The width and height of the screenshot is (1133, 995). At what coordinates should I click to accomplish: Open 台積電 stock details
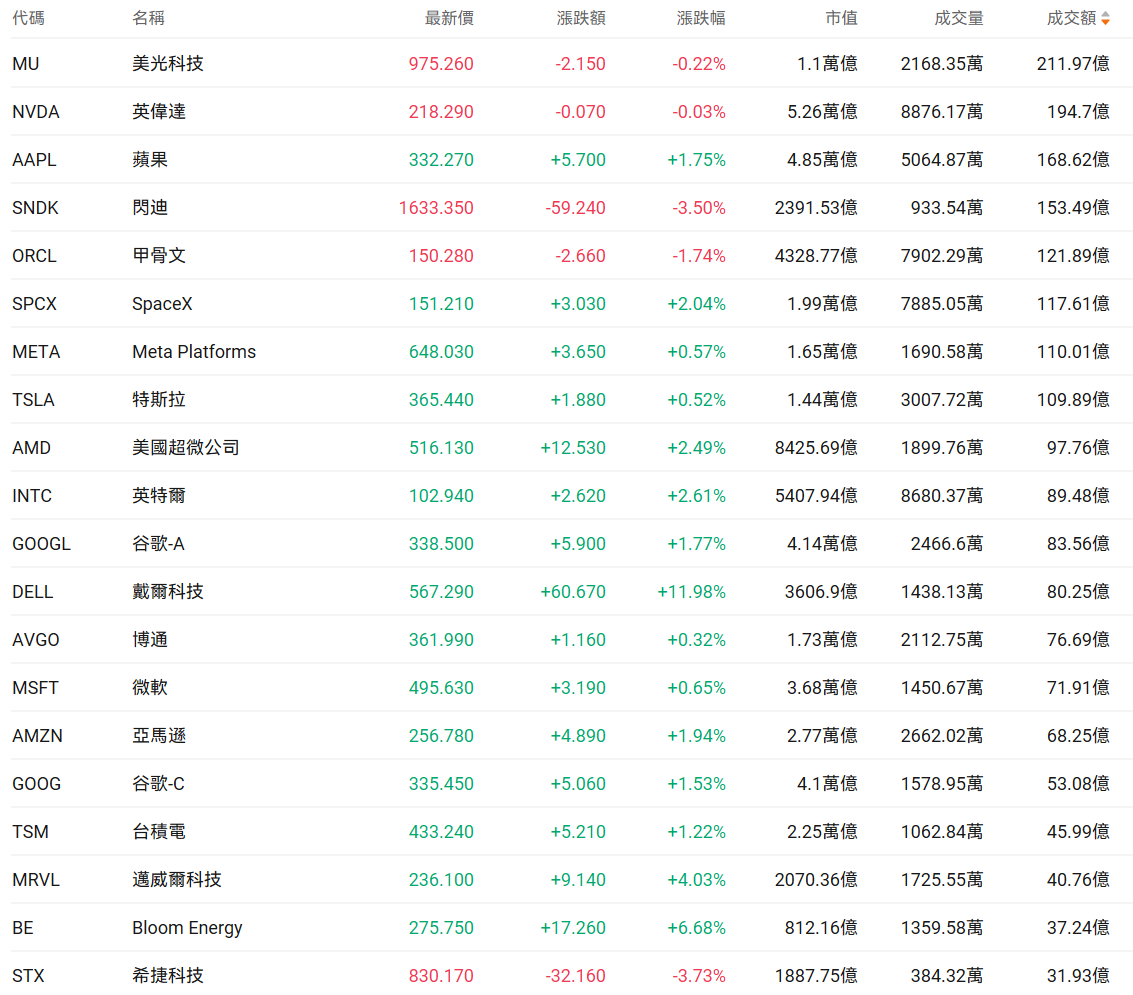pyautogui.click(x=159, y=832)
